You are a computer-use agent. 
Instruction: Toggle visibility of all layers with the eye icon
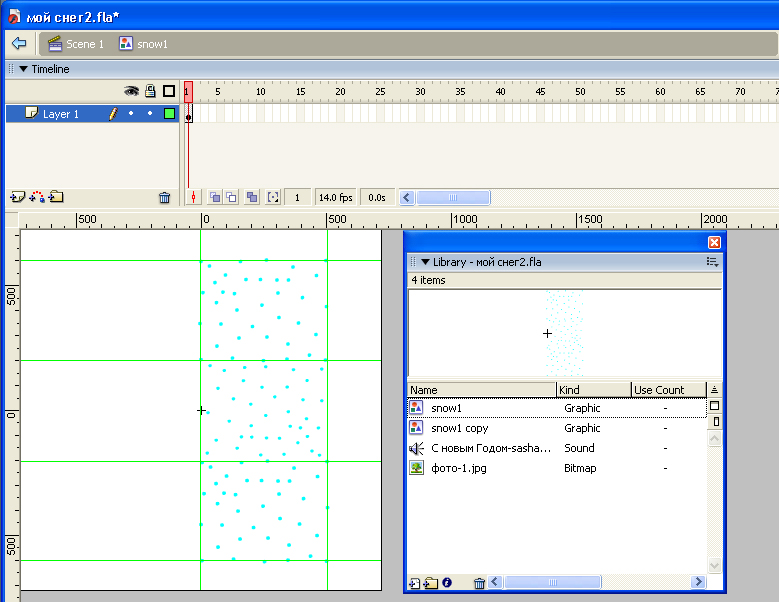(131, 91)
